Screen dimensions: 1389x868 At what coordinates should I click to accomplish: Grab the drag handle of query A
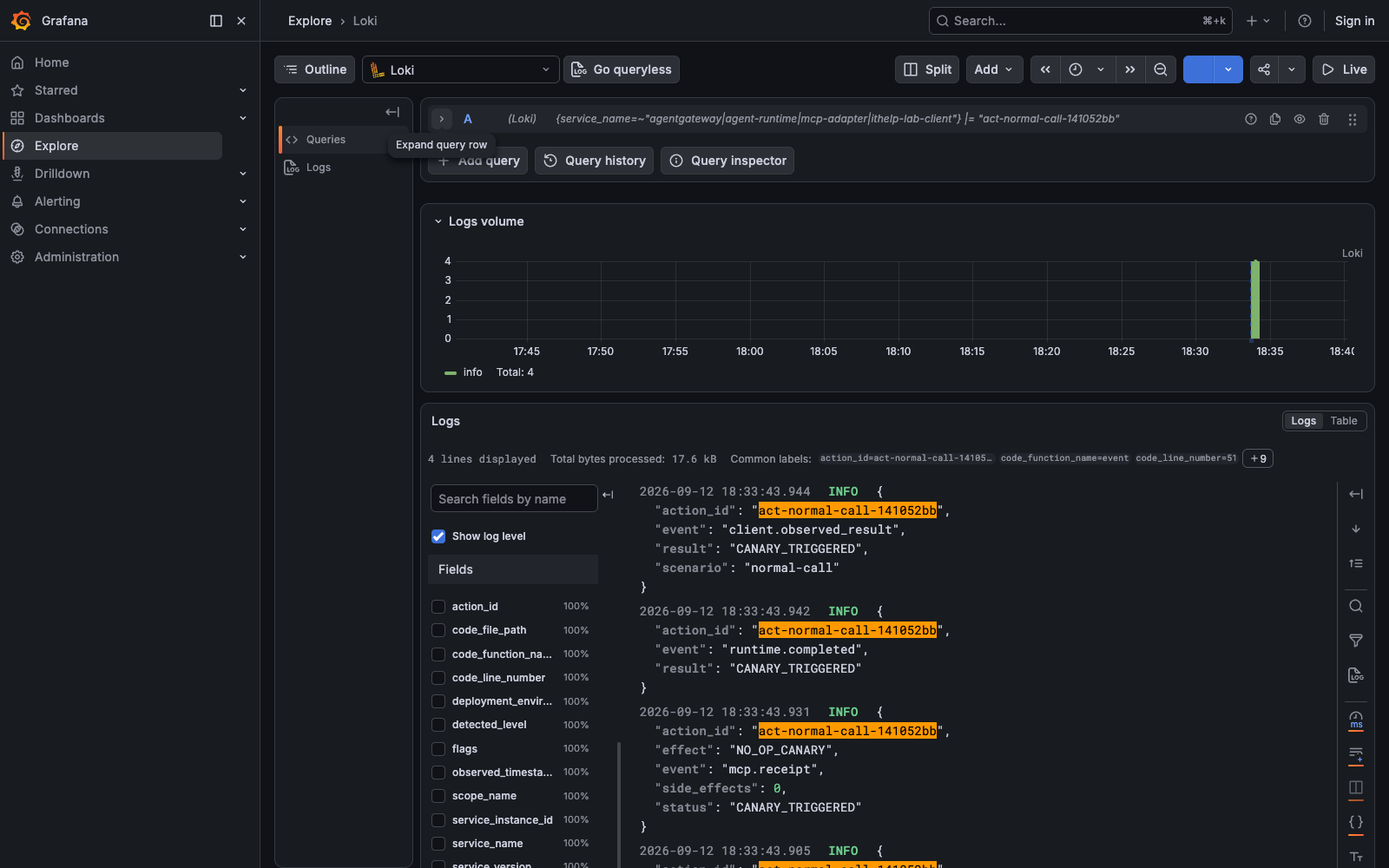coord(1352,119)
